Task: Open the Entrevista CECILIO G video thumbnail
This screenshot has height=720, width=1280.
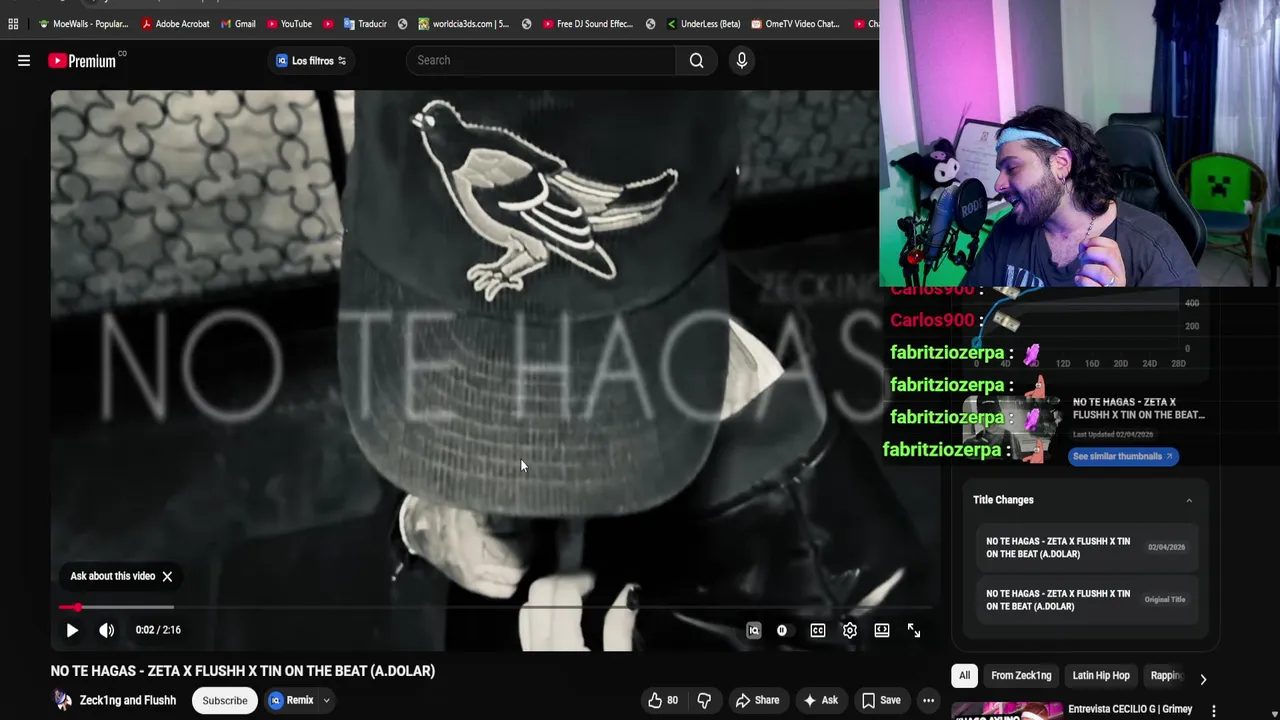Action: pos(1007,711)
